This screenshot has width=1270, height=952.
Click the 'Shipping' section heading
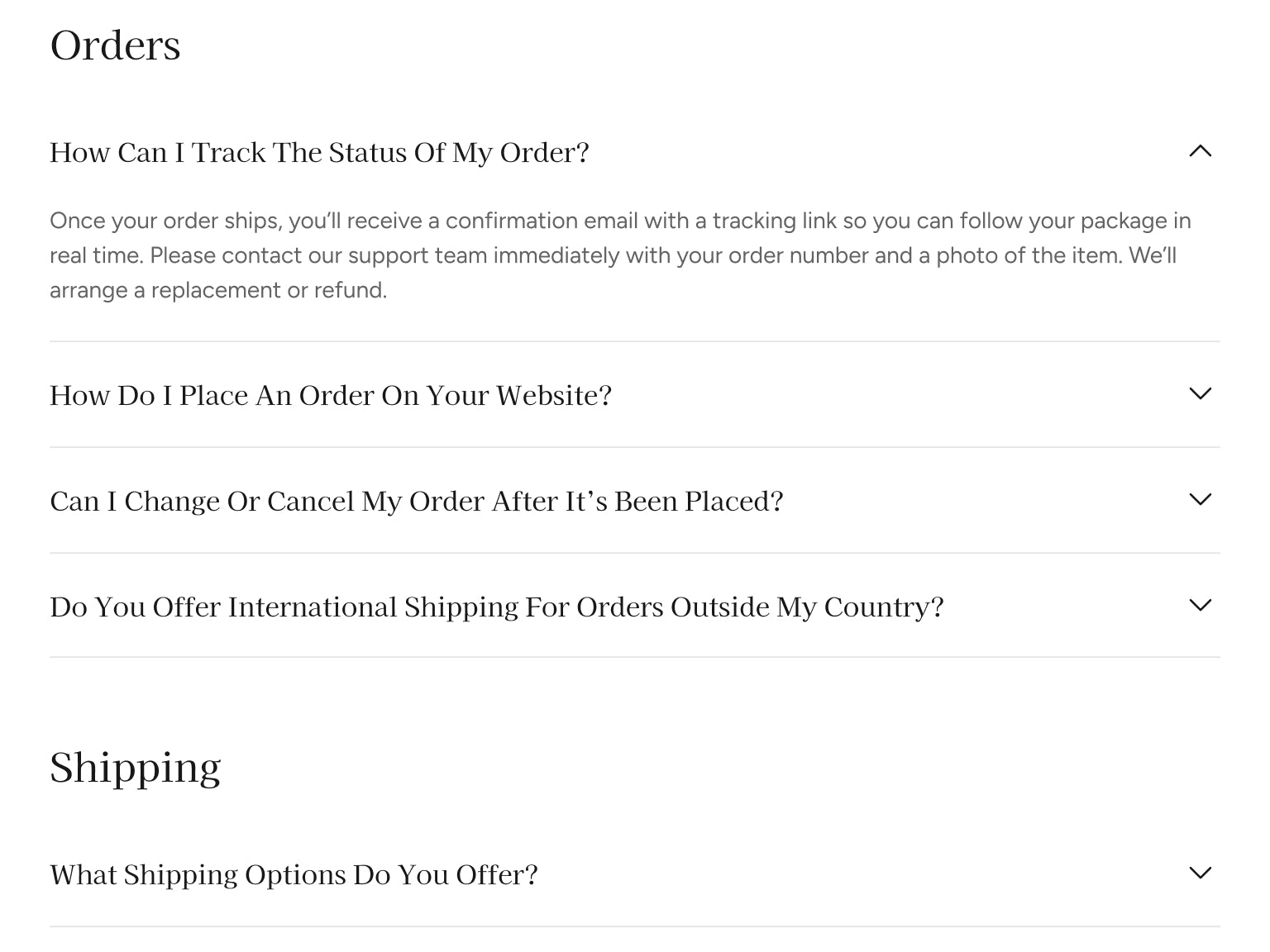(x=135, y=768)
